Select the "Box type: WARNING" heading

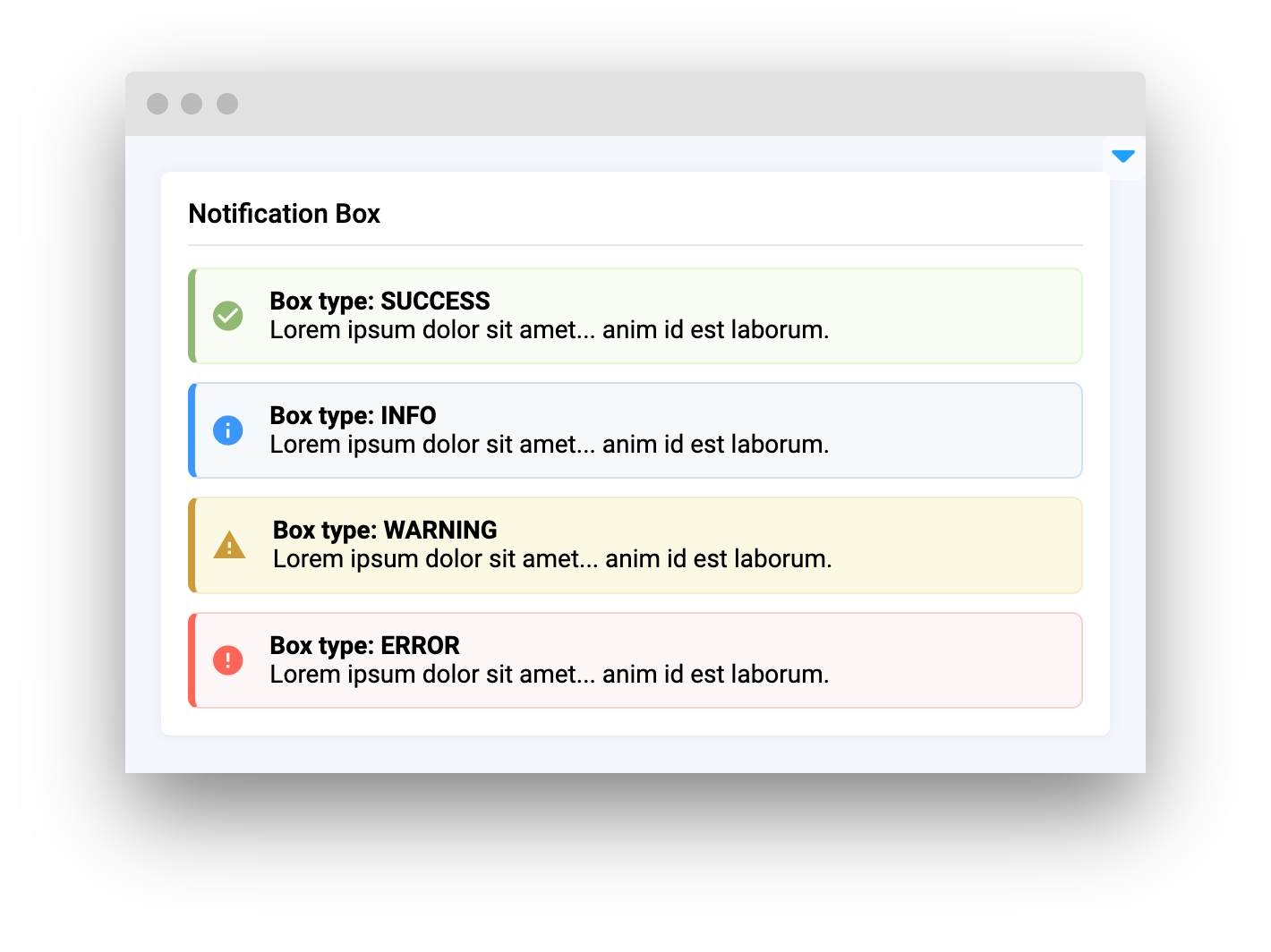coord(385,530)
